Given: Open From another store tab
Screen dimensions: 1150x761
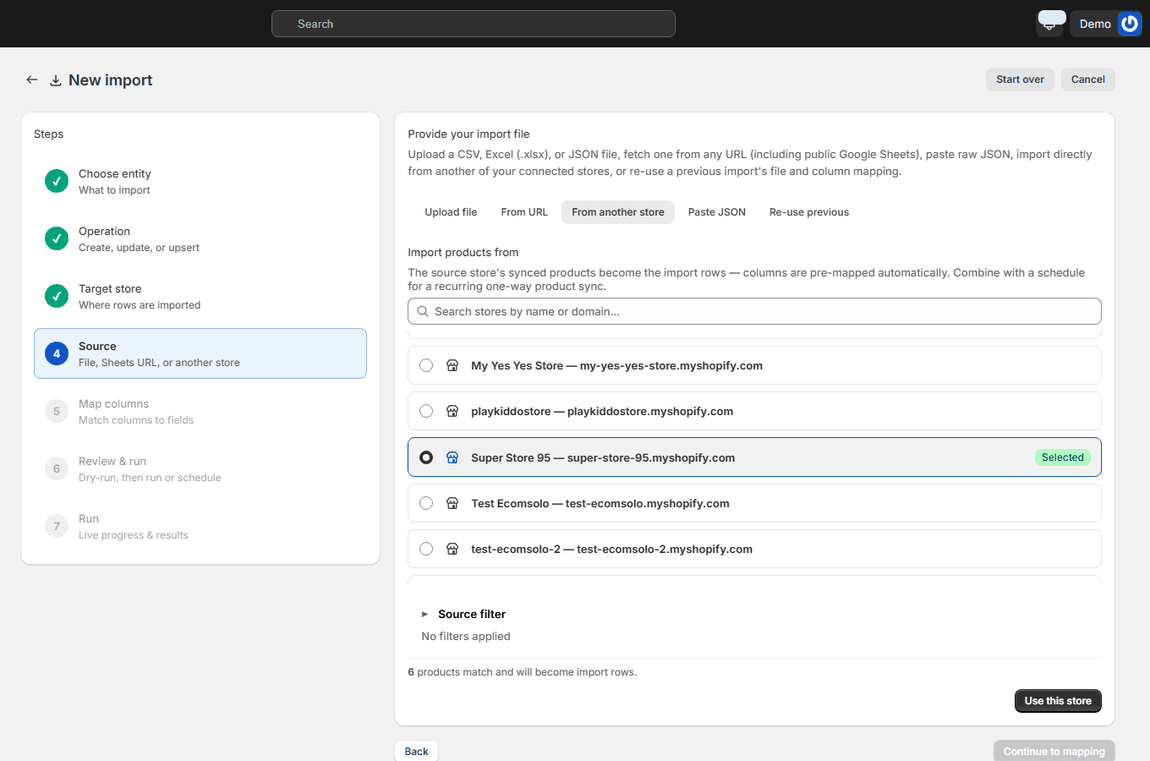Looking at the screenshot, I should point(618,212).
